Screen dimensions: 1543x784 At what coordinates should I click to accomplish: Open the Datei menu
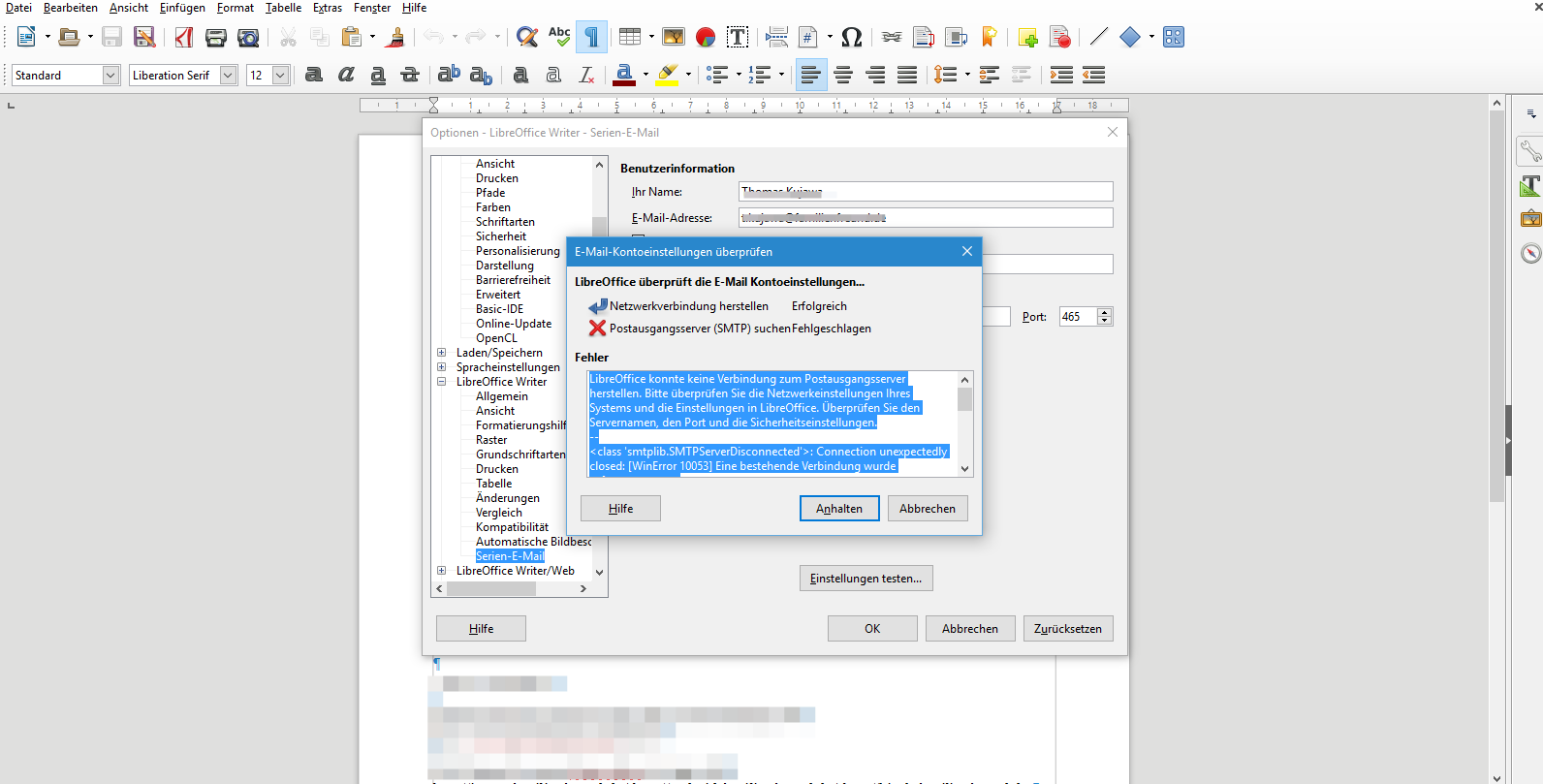click(x=18, y=8)
